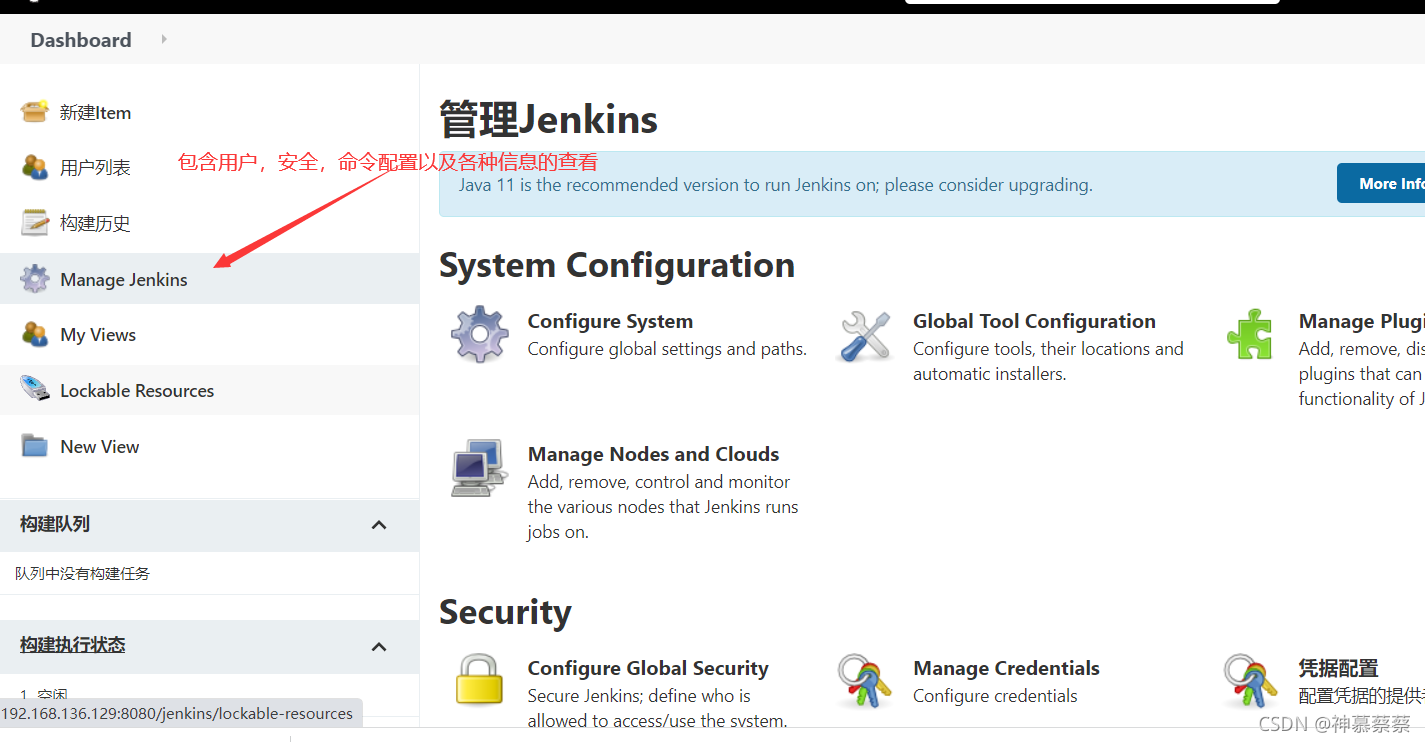Click the System Configuration section heading
Image resolution: width=1425 pixels, height=742 pixels.
617,266
